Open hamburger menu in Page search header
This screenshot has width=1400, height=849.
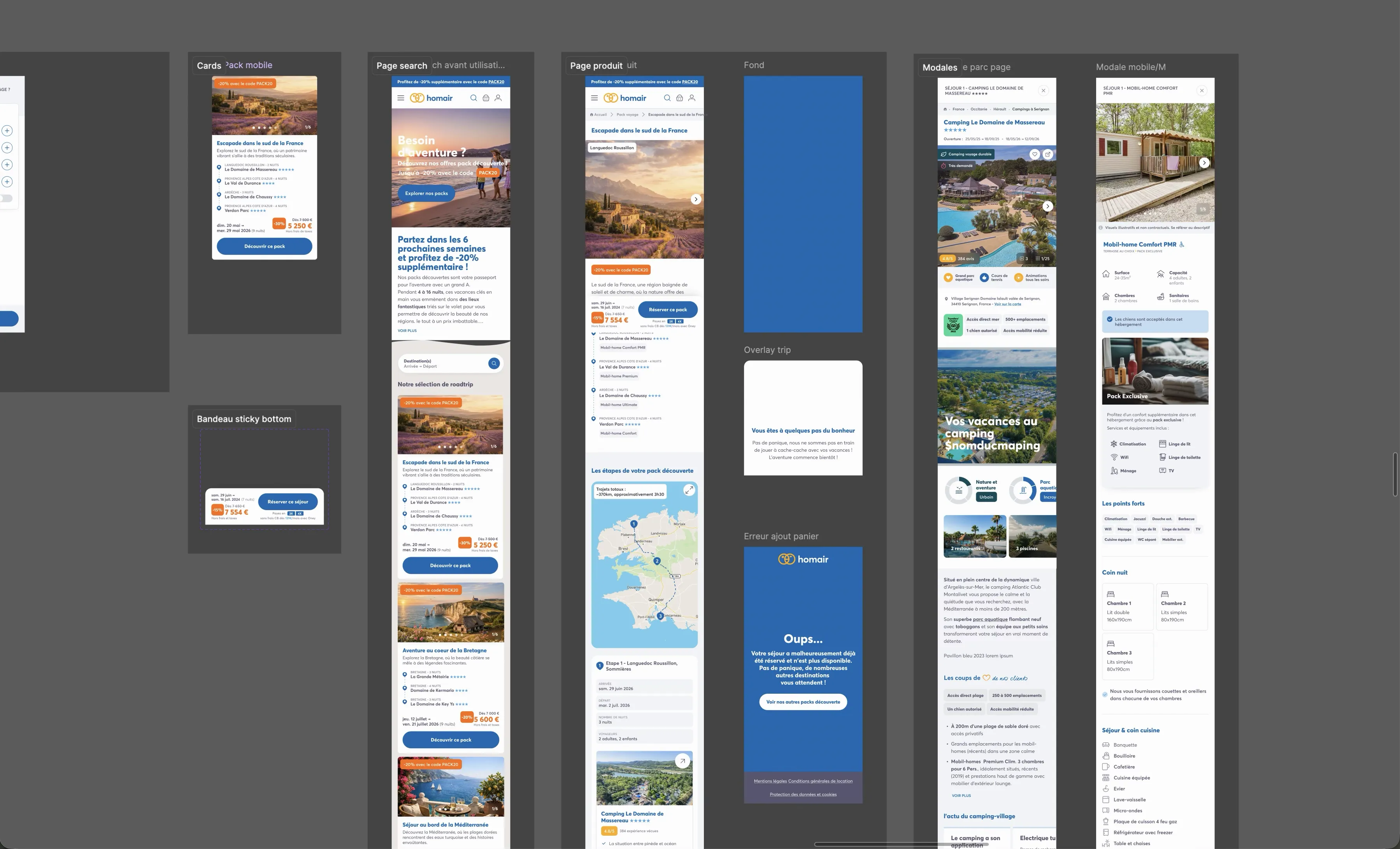[x=400, y=98]
